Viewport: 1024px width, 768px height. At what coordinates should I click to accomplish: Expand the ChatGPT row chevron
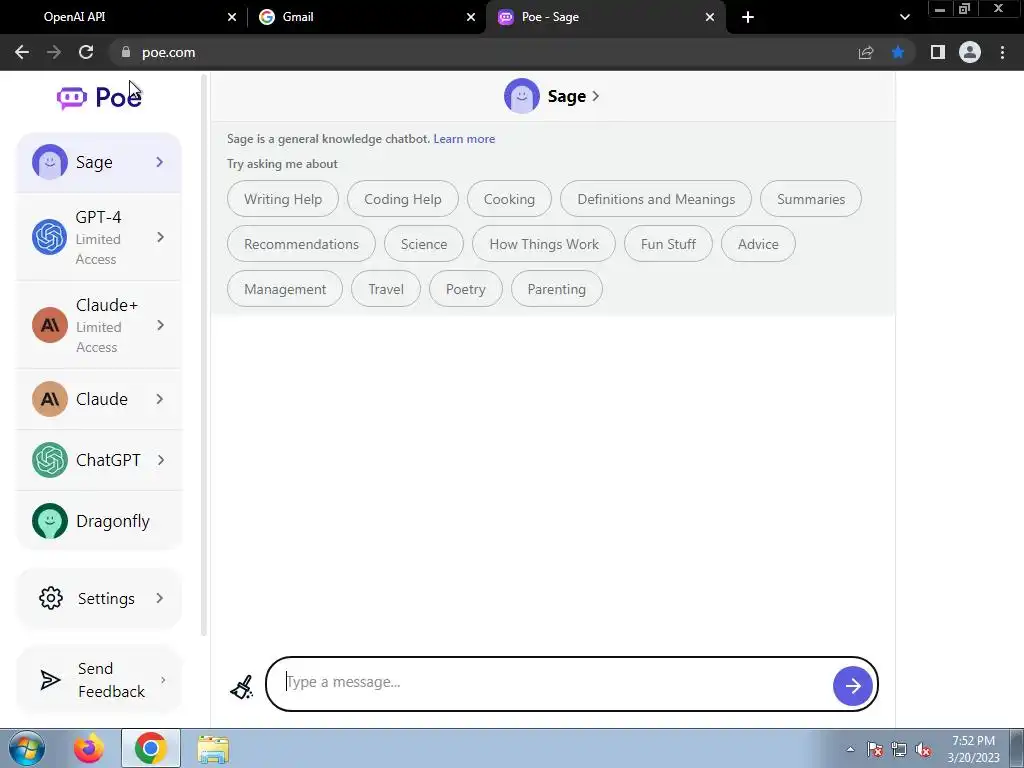161,460
